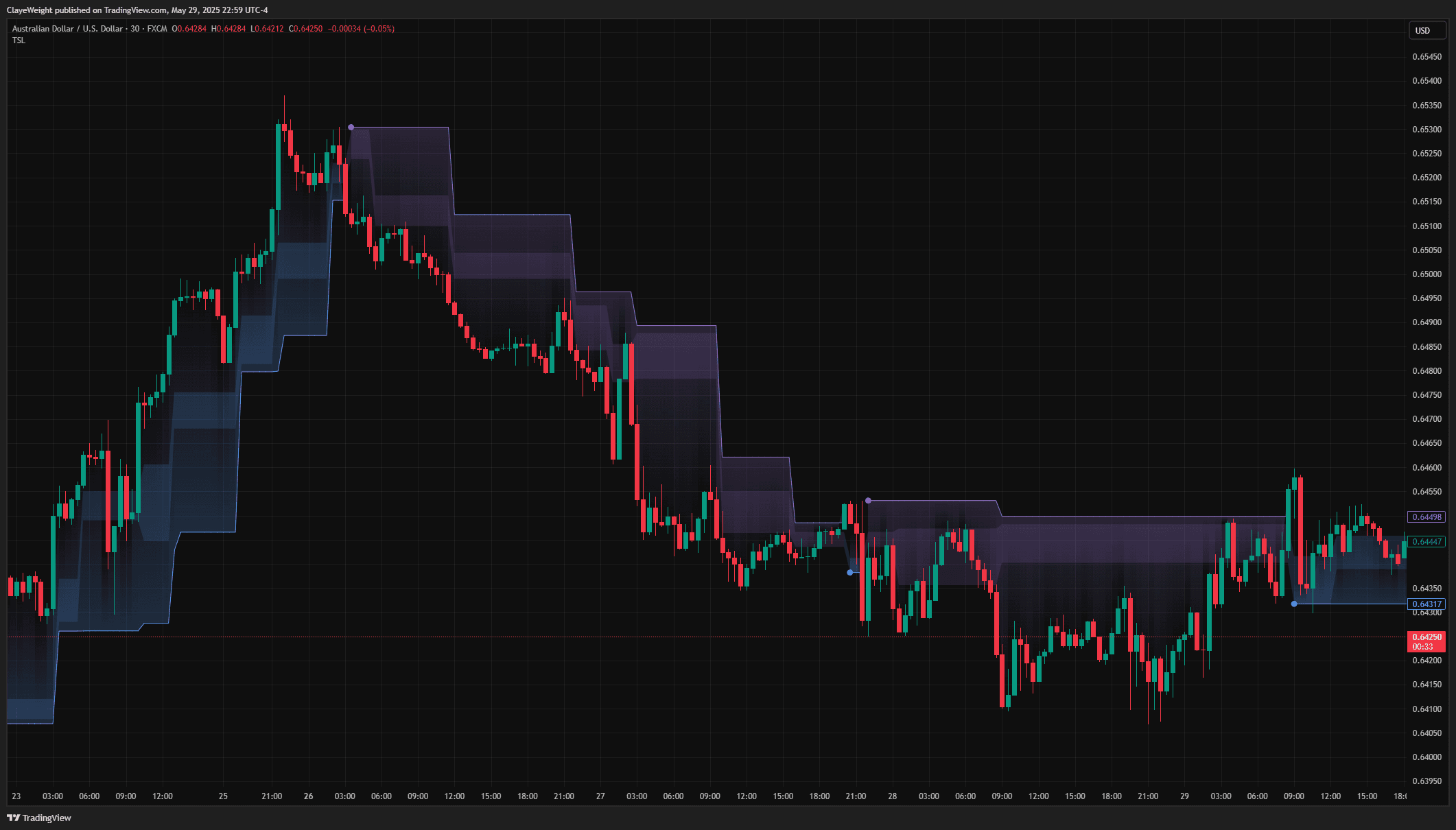Select the purple dot marker near 0.65300
This screenshot has width=1456, height=830.
(x=352, y=126)
